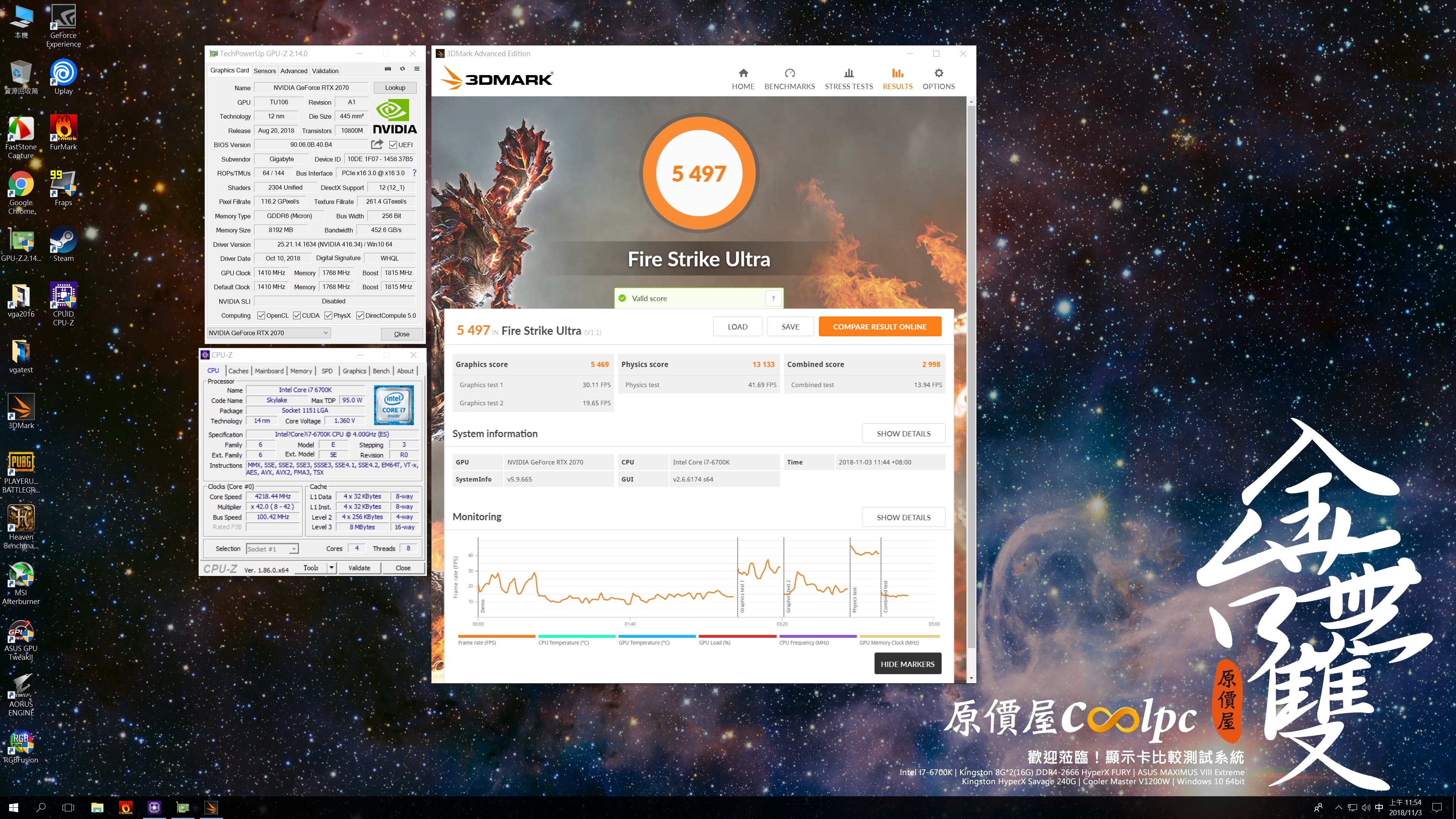Viewport: 1456px width, 819px height.
Task: Toggle CUDA checkbox in GPU-Z
Action: point(297,315)
